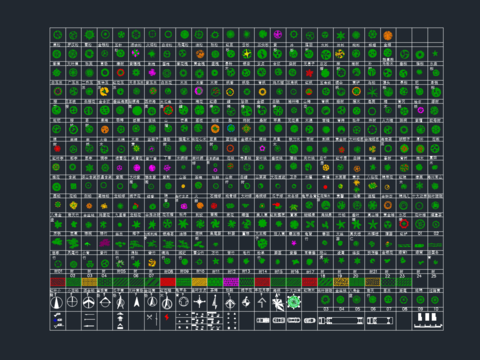Select the crosshair circle compass symbol
Viewport: 480px width, 360px height.
72,302
